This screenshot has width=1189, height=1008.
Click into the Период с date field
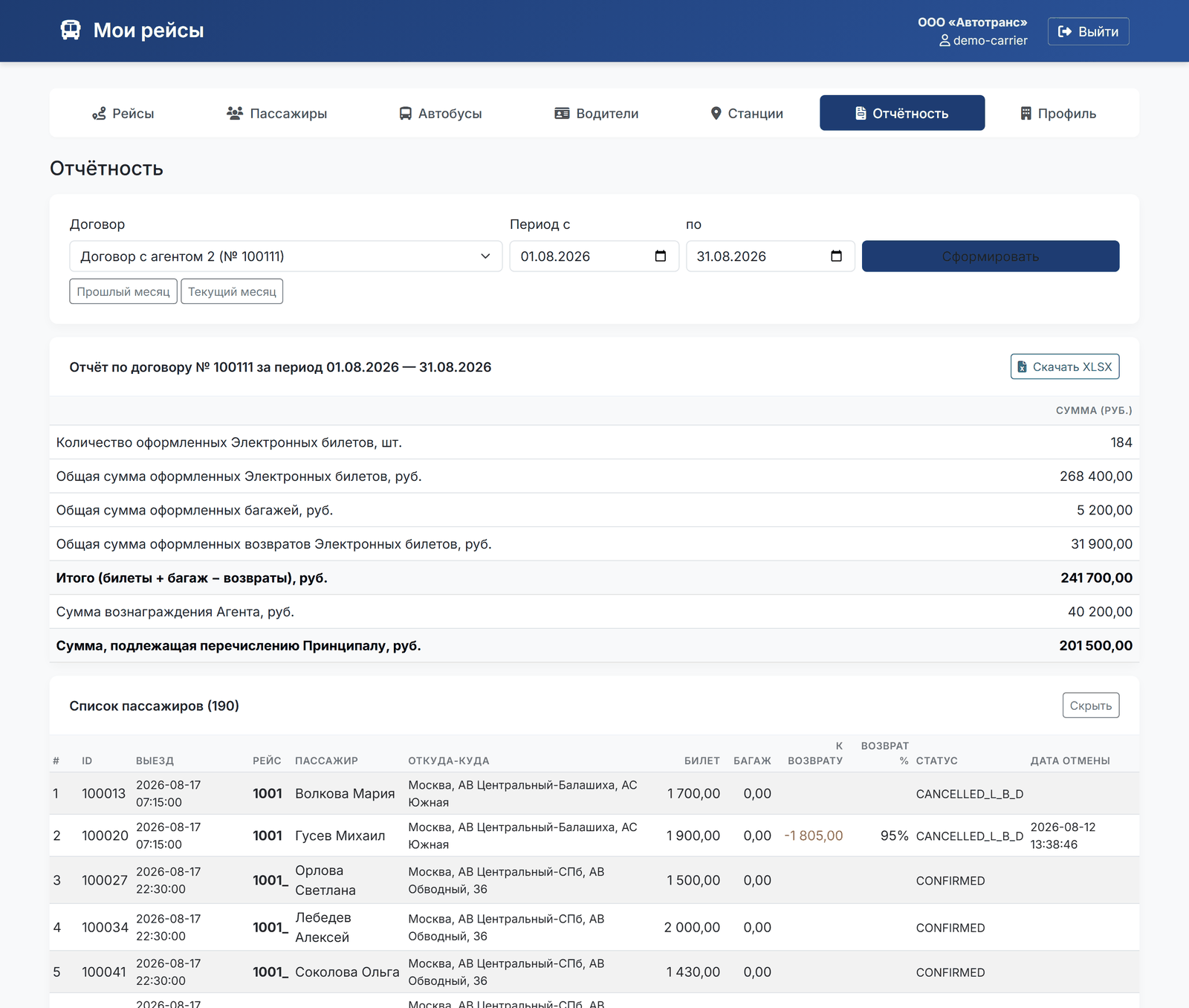point(594,256)
